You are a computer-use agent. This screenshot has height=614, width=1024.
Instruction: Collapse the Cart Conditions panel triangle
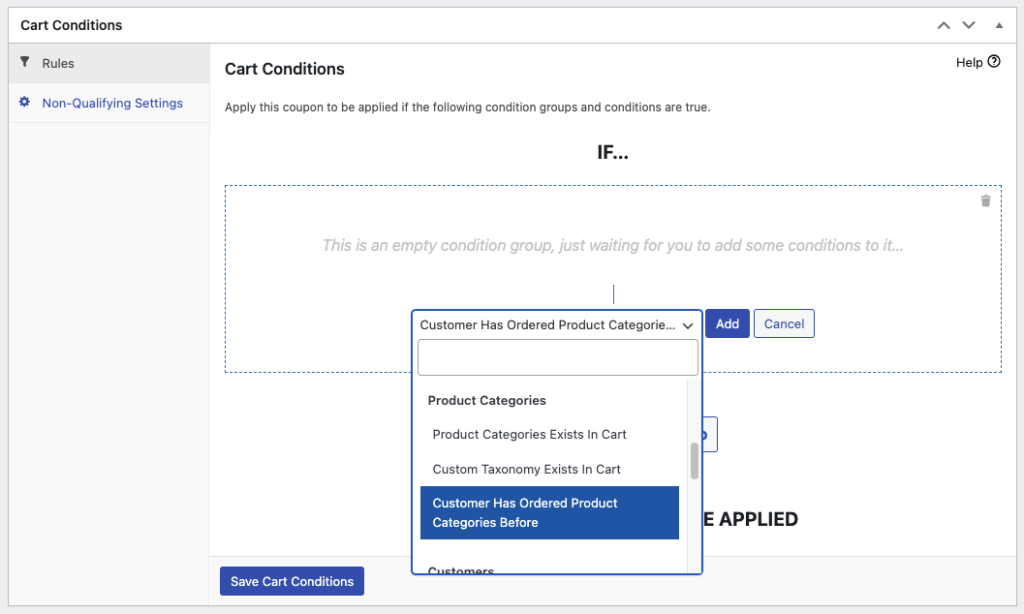pos(998,25)
